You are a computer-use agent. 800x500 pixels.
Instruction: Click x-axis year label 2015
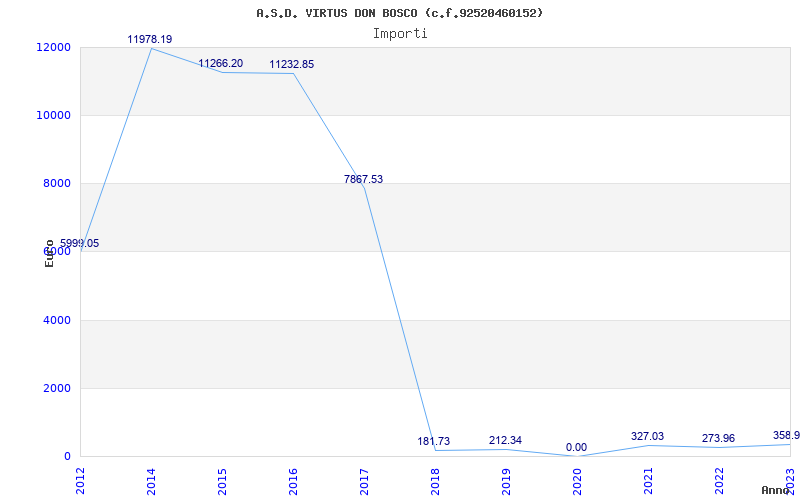pos(222,480)
